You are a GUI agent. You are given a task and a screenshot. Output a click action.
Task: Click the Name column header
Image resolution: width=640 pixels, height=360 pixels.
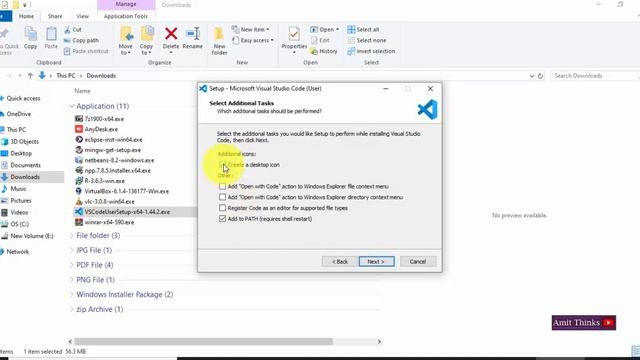pos(82,91)
